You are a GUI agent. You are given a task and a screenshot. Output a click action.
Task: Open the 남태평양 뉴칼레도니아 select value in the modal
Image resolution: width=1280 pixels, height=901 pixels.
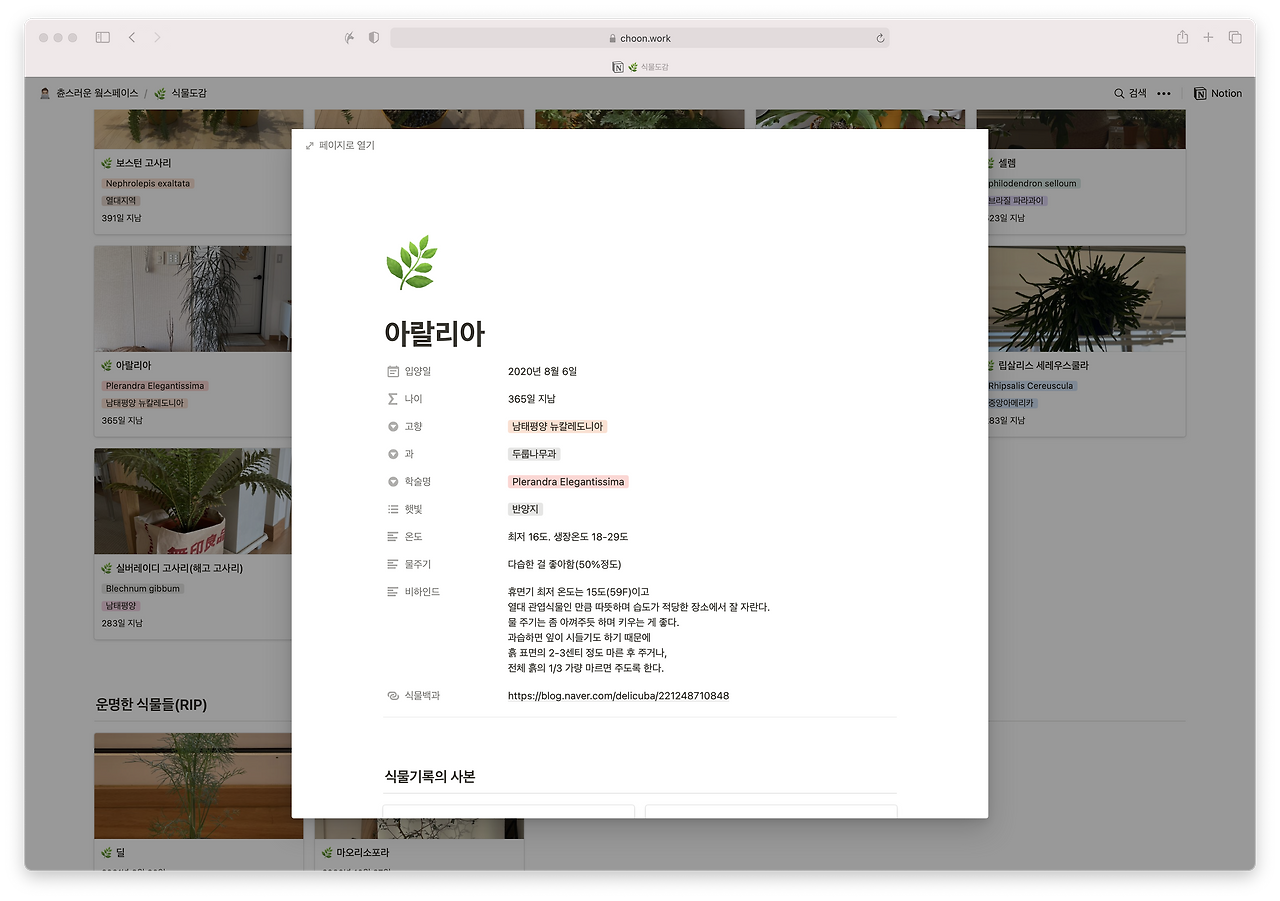point(558,427)
